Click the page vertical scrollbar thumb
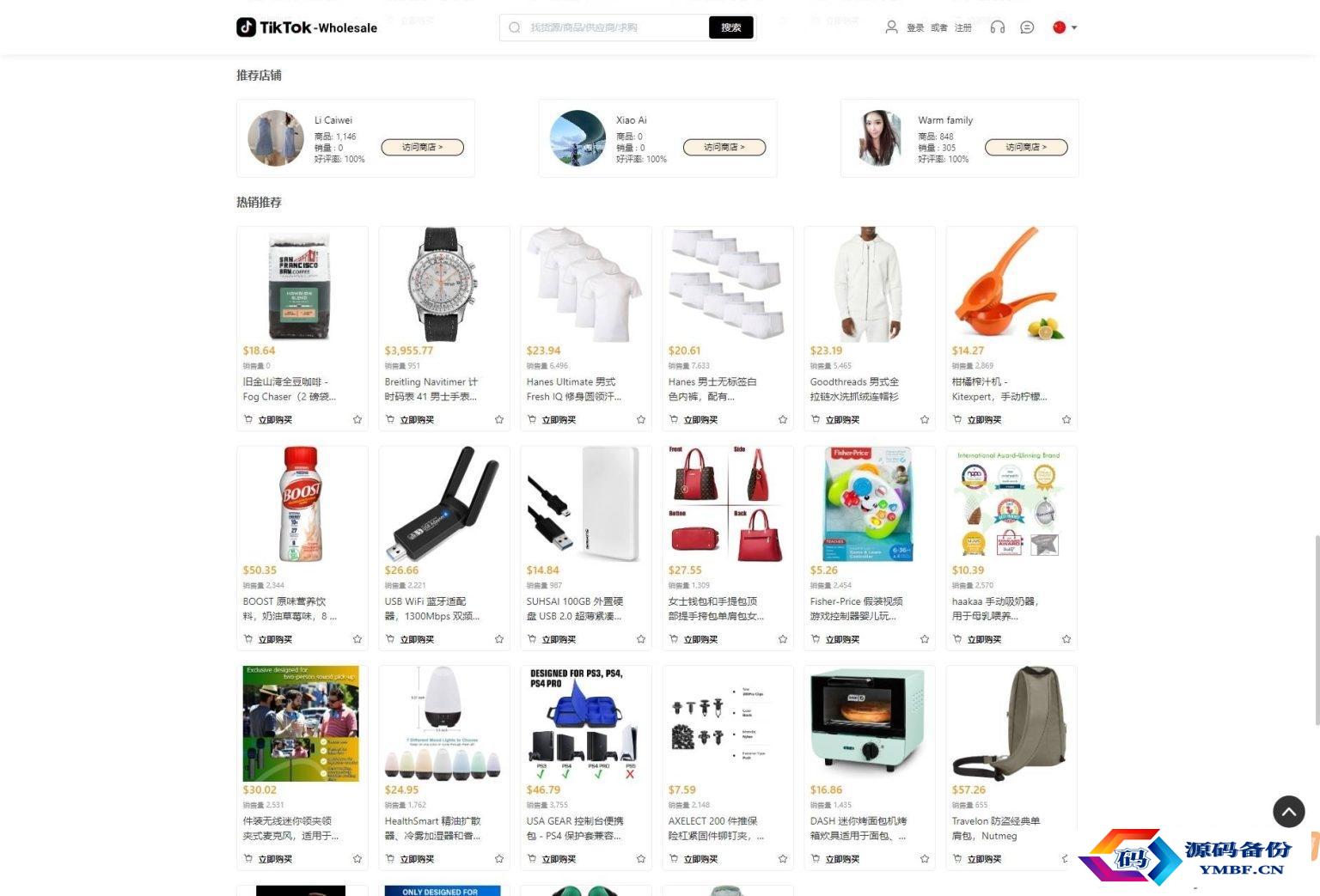Viewport: 1320px width, 896px height. click(1317, 631)
